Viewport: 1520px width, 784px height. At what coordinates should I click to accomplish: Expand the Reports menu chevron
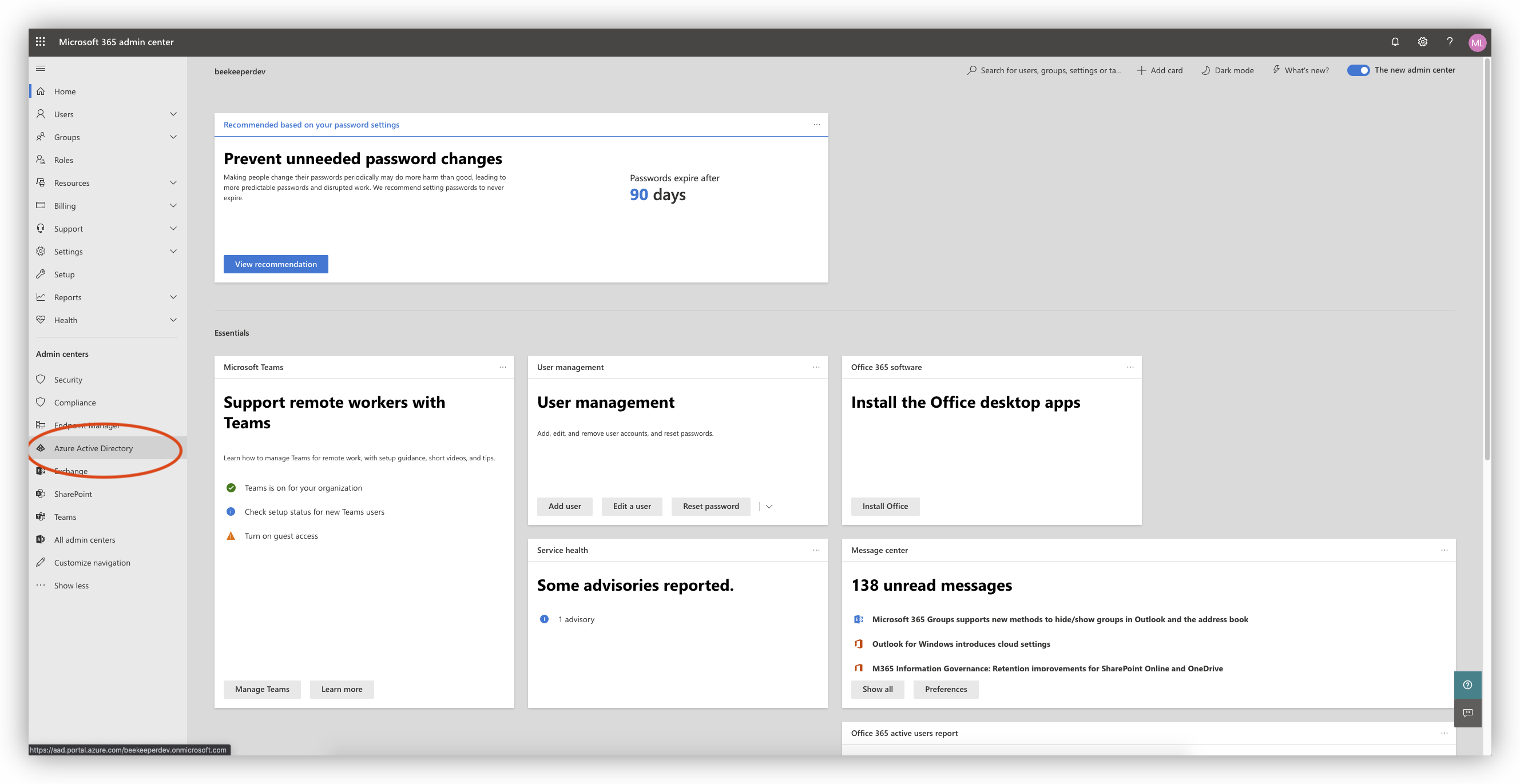[x=173, y=297]
